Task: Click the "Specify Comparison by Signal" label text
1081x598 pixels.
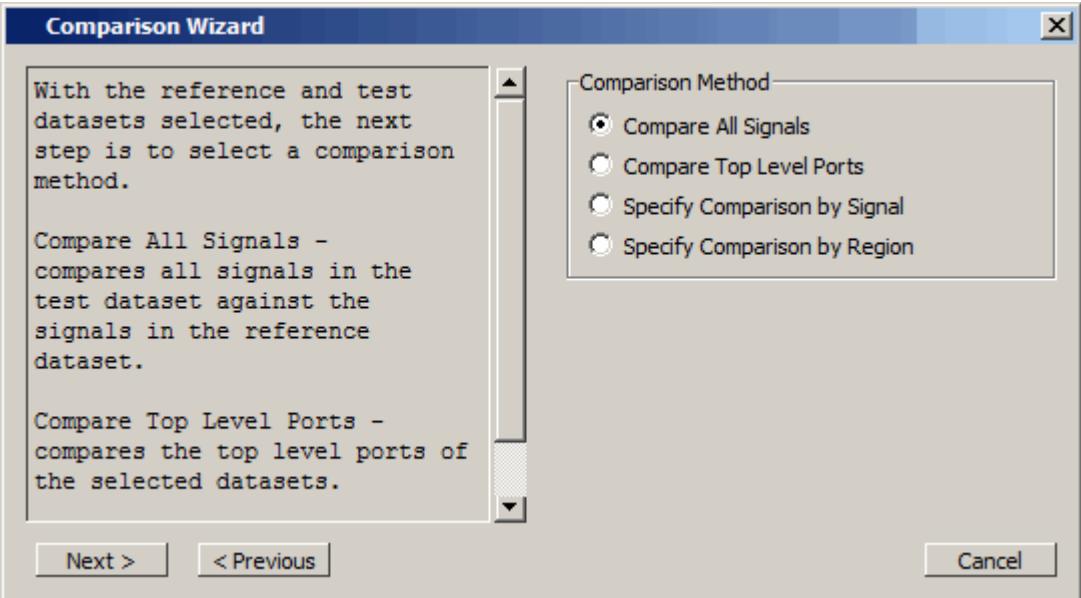Action: [763, 206]
